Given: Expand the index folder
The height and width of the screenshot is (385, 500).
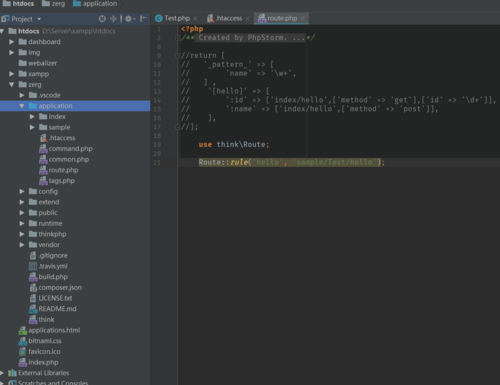Looking at the screenshot, I should [x=32, y=116].
